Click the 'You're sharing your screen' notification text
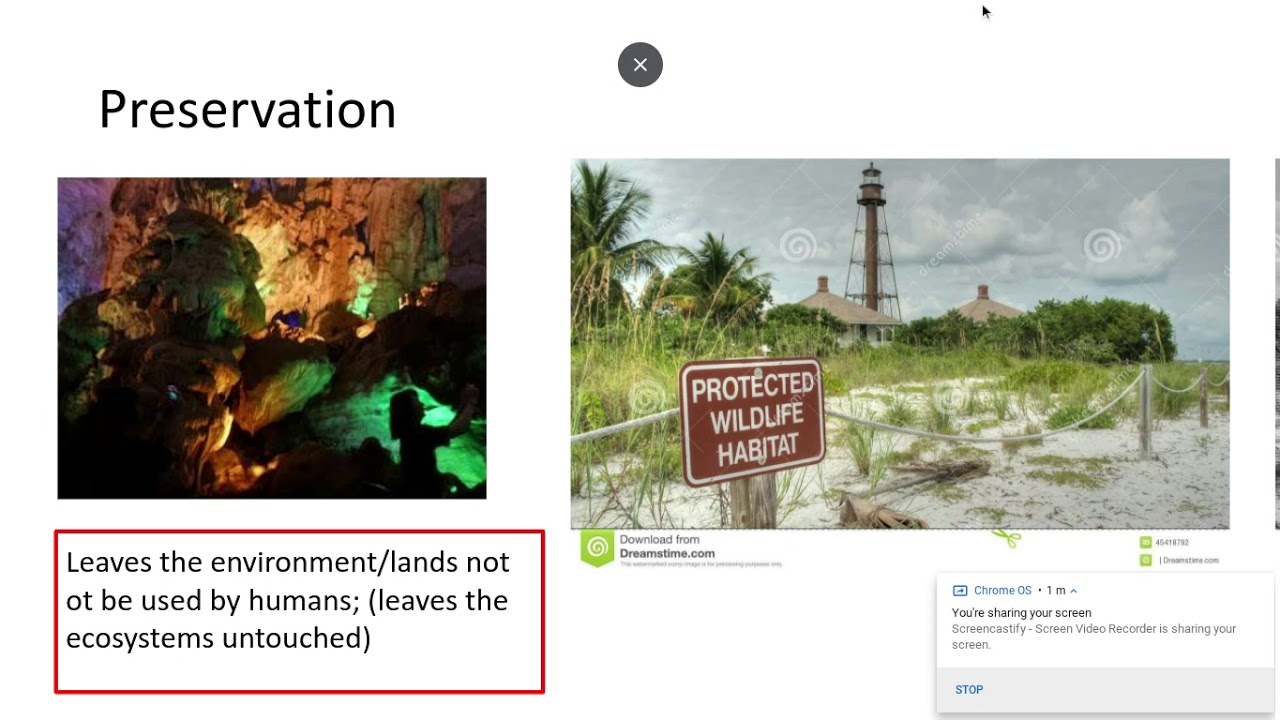 (x=1021, y=613)
